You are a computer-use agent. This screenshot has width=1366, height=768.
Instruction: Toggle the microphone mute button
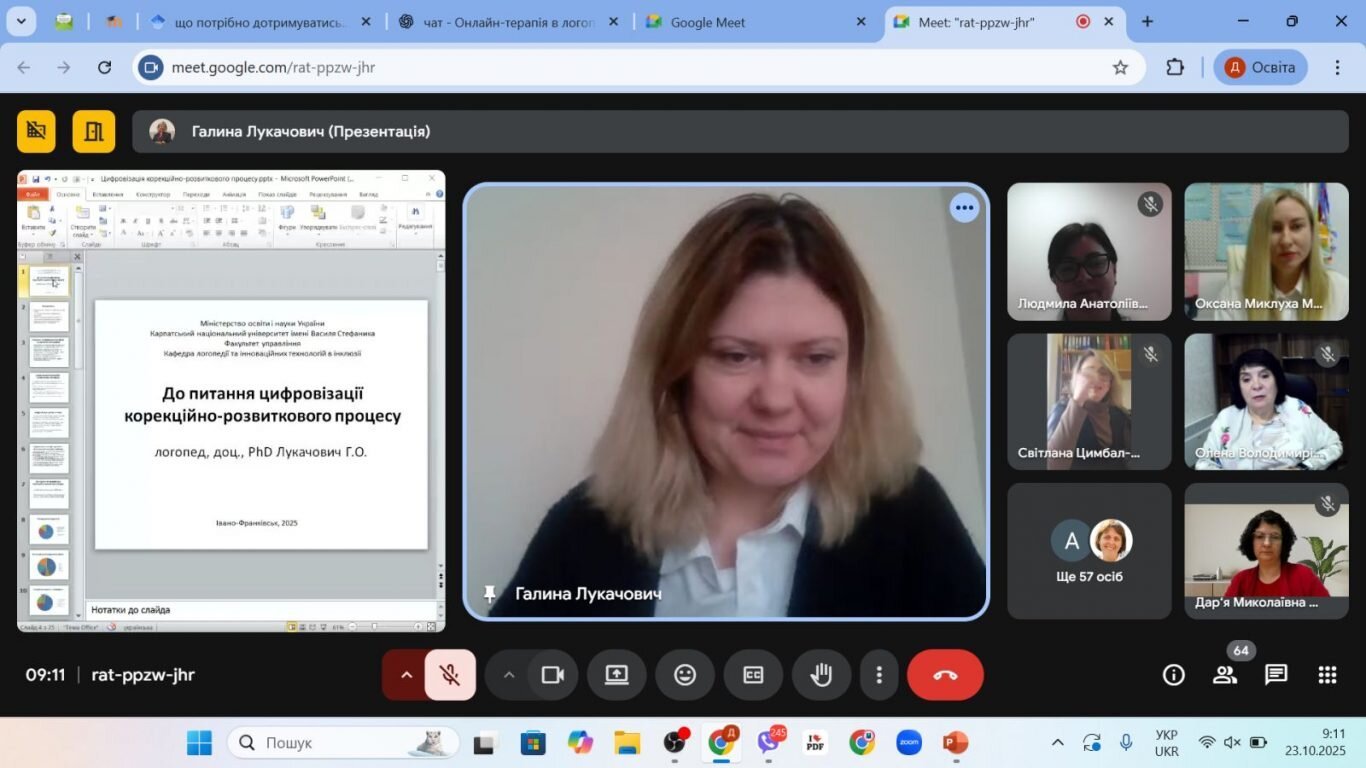coord(450,675)
